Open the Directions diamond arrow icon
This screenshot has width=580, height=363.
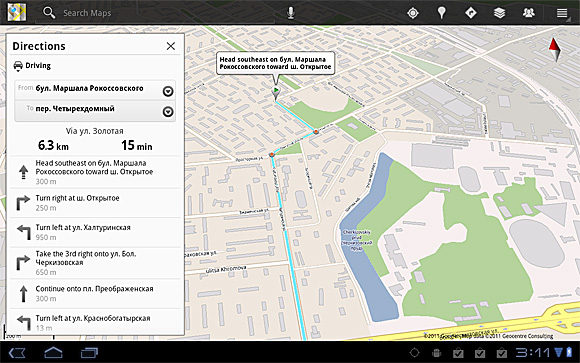471,13
